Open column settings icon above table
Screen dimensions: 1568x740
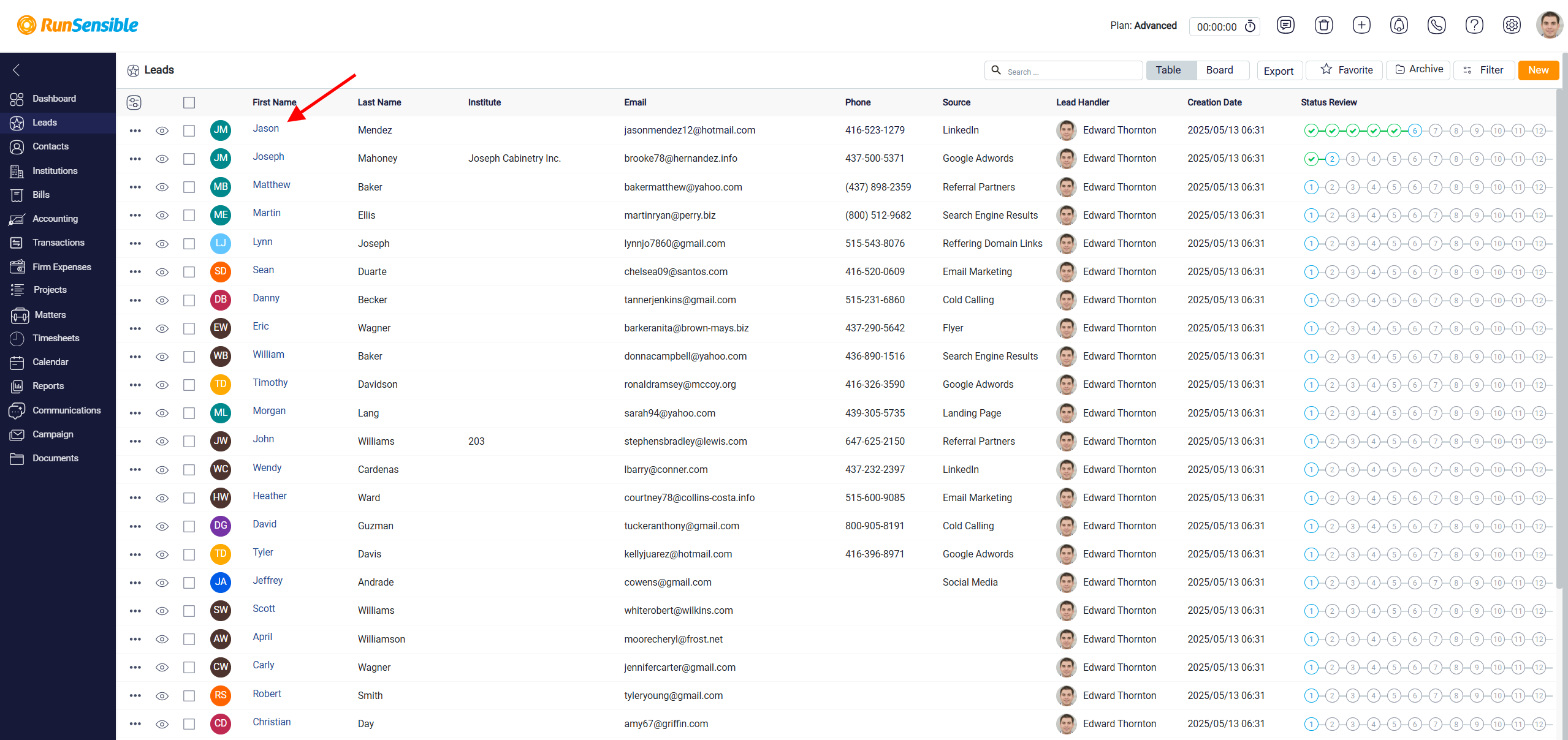pos(134,102)
